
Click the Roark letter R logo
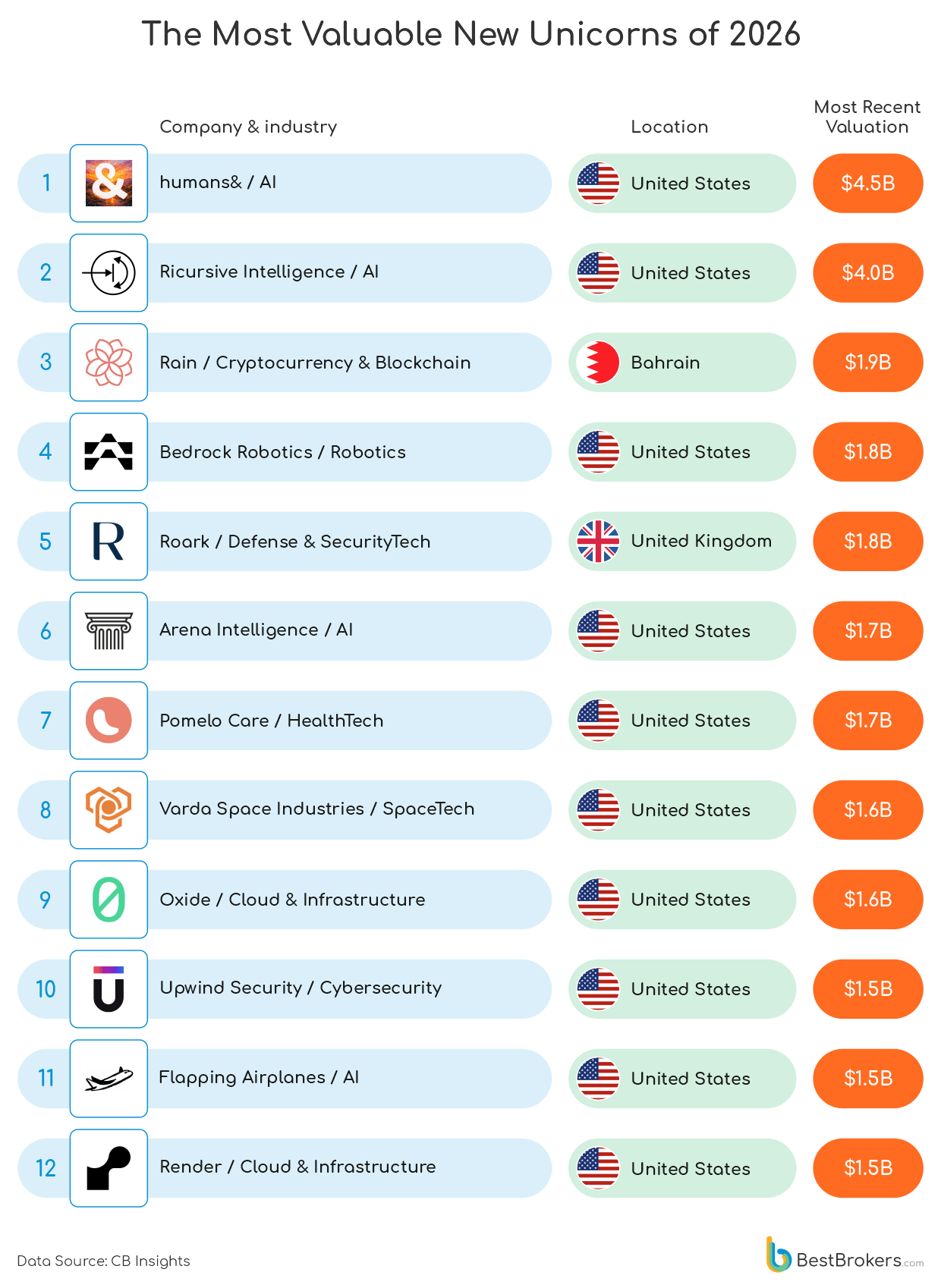point(109,542)
